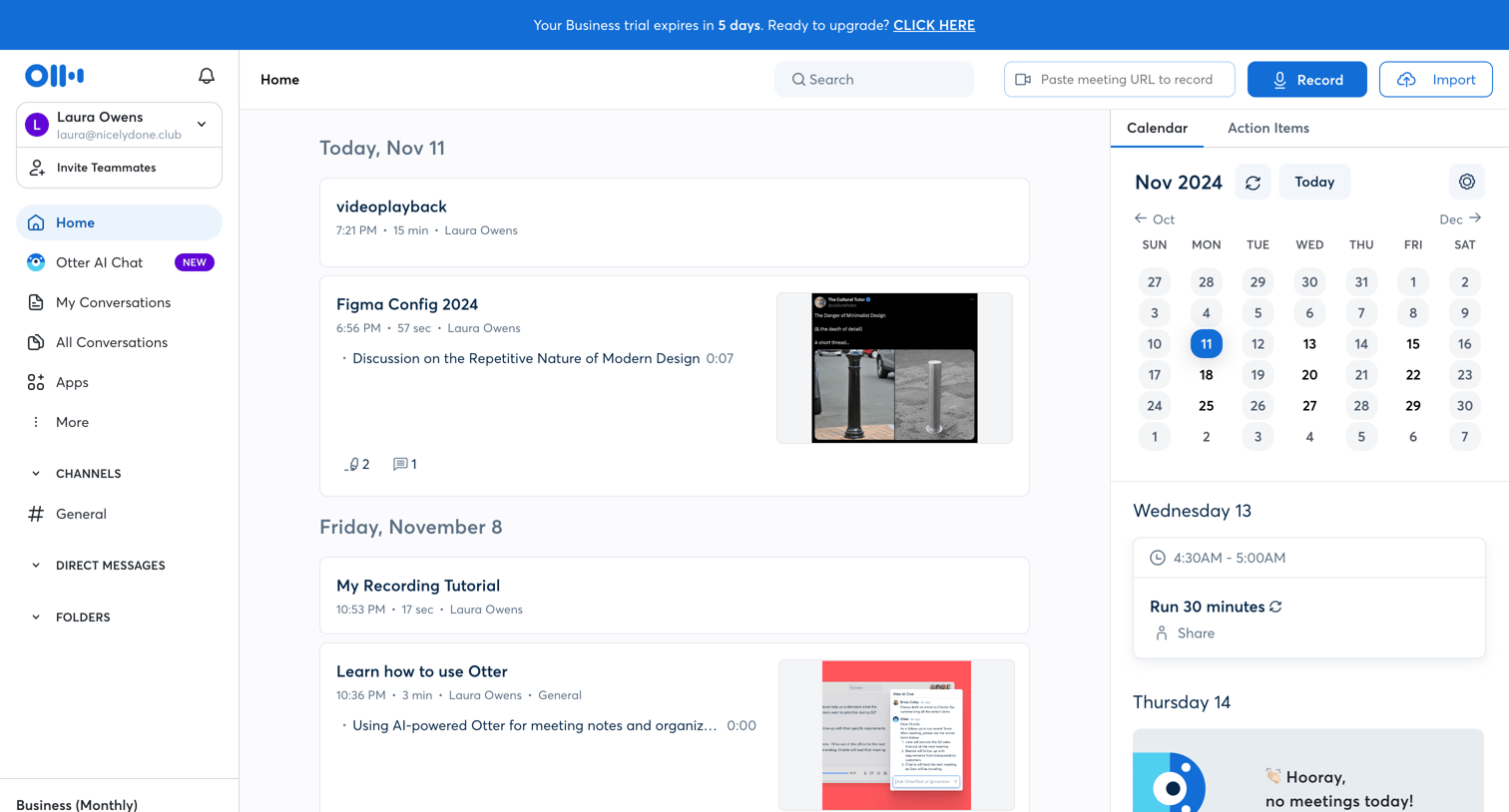The width and height of the screenshot is (1509, 812).
Task: Open My Conversations
Action: click(119, 302)
